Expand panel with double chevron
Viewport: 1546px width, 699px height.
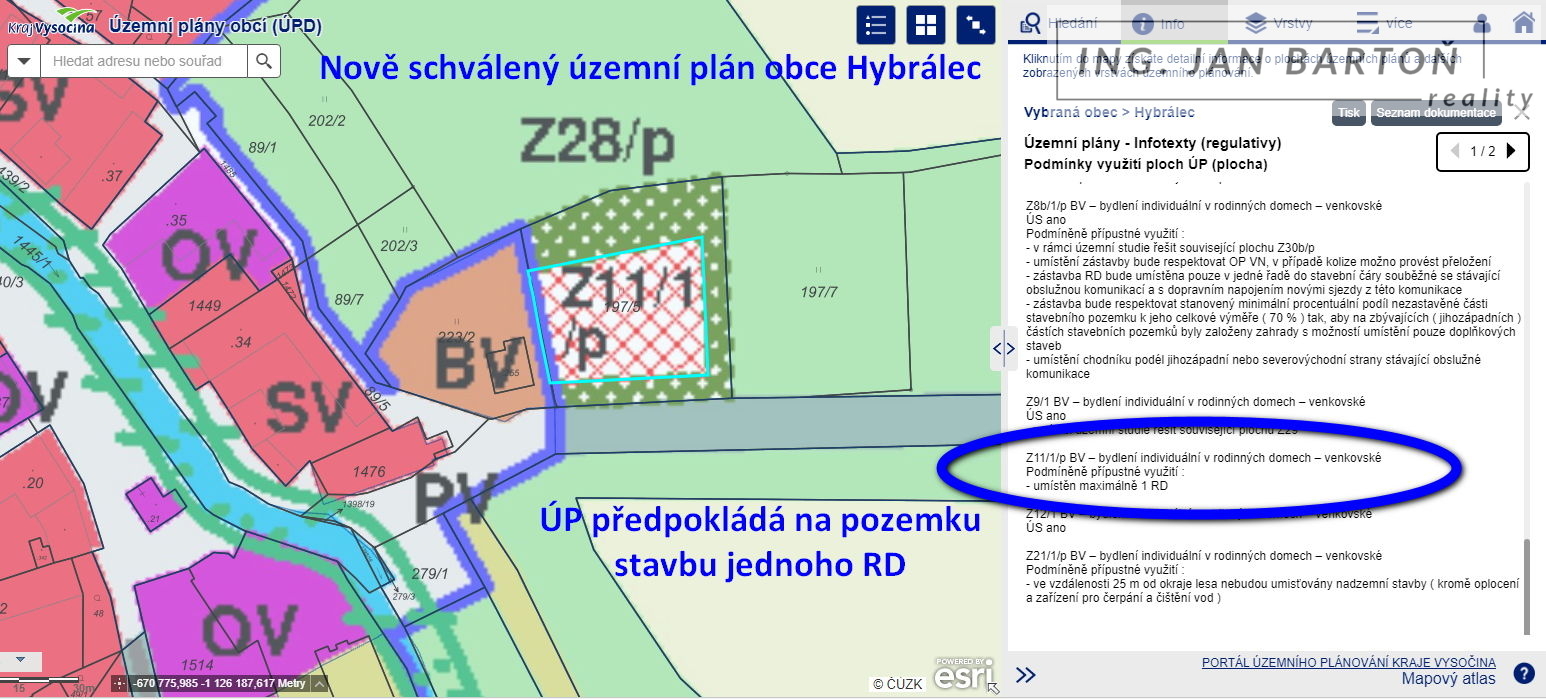1025,674
